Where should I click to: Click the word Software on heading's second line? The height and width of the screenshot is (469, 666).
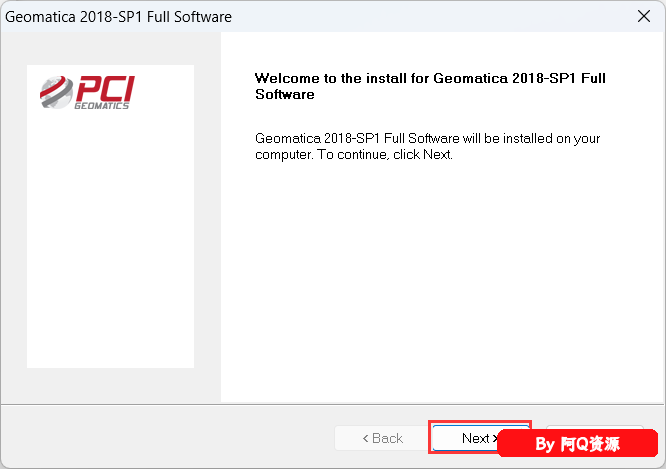(285, 94)
